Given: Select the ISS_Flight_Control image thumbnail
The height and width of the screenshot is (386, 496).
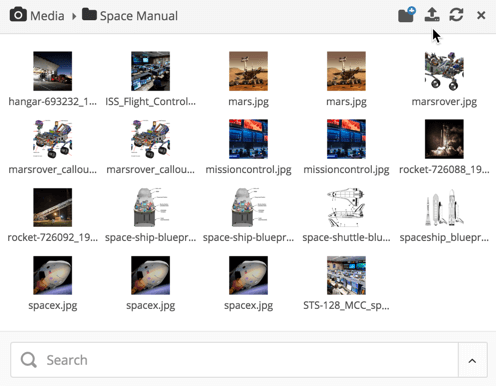Looking at the screenshot, I should coord(150,71).
